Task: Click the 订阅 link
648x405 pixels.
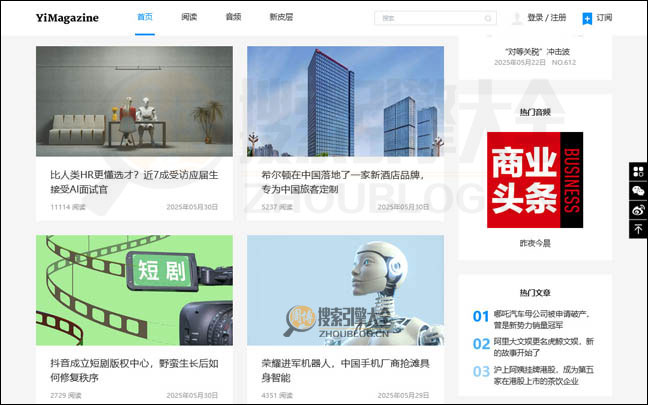Action: 604,18
